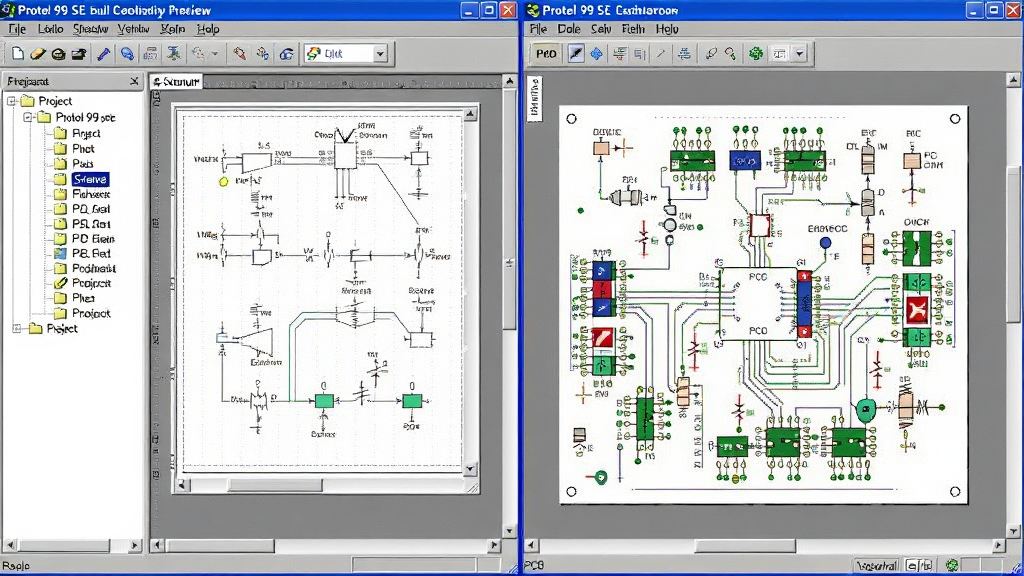Close the project panel with its X button
1024x576 pixels.
[134, 81]
